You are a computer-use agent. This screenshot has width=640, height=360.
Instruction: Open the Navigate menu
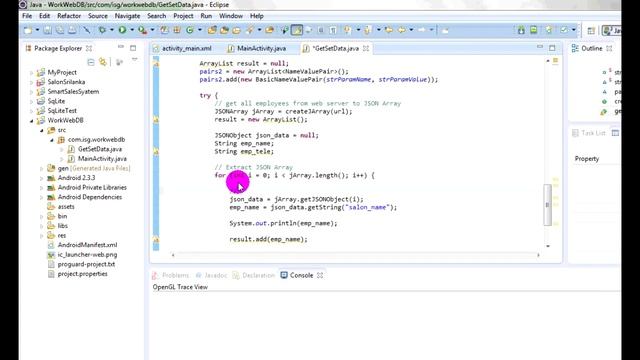pyautogui.click(x=127, y=16)
